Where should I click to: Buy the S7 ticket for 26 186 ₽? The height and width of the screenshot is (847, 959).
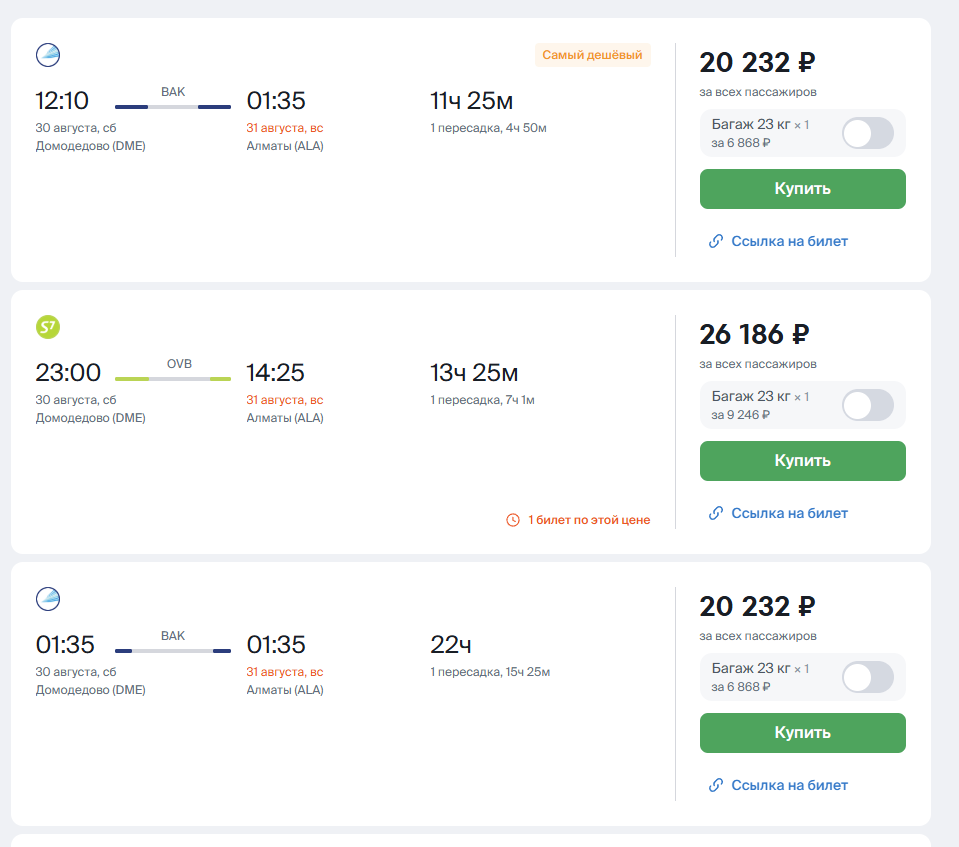(x=802, y=461)
